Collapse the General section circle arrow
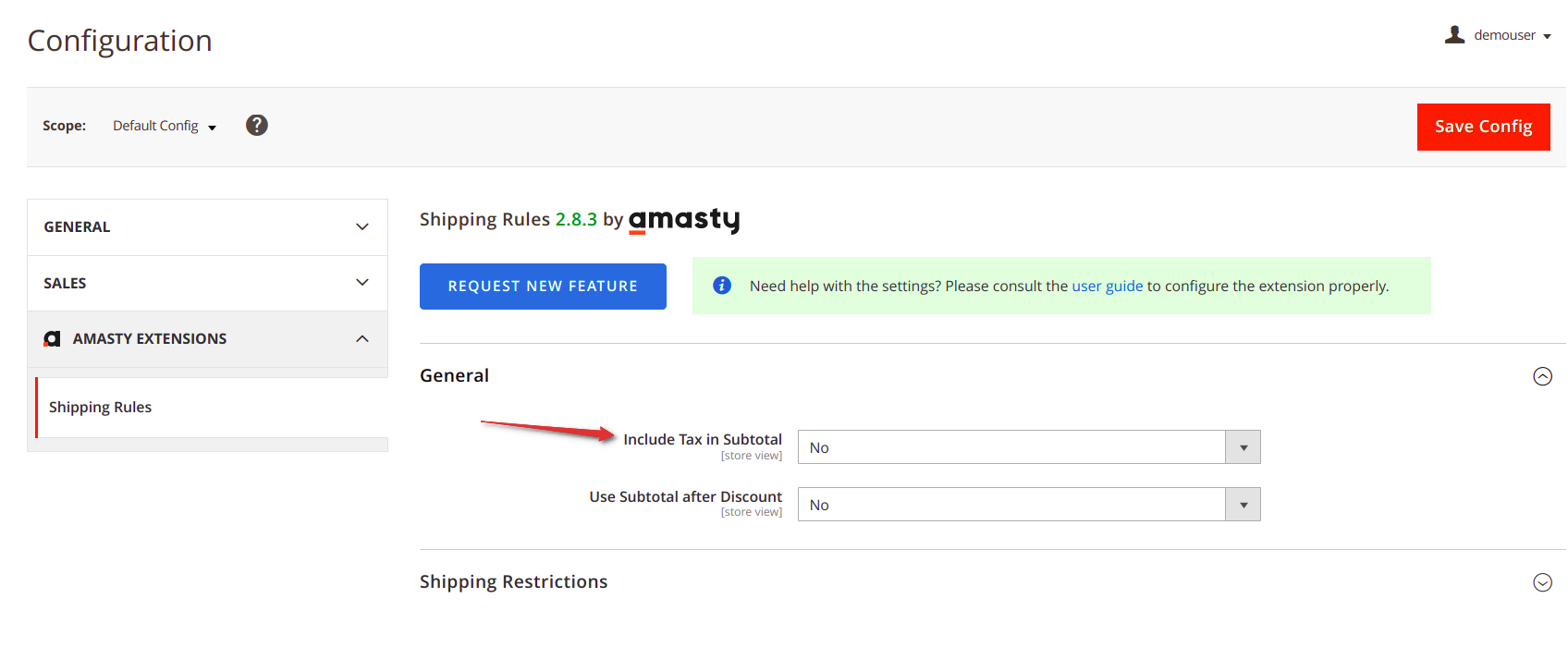The image size is (1568, 647). pyautogui.click(x=1542, y=376)
